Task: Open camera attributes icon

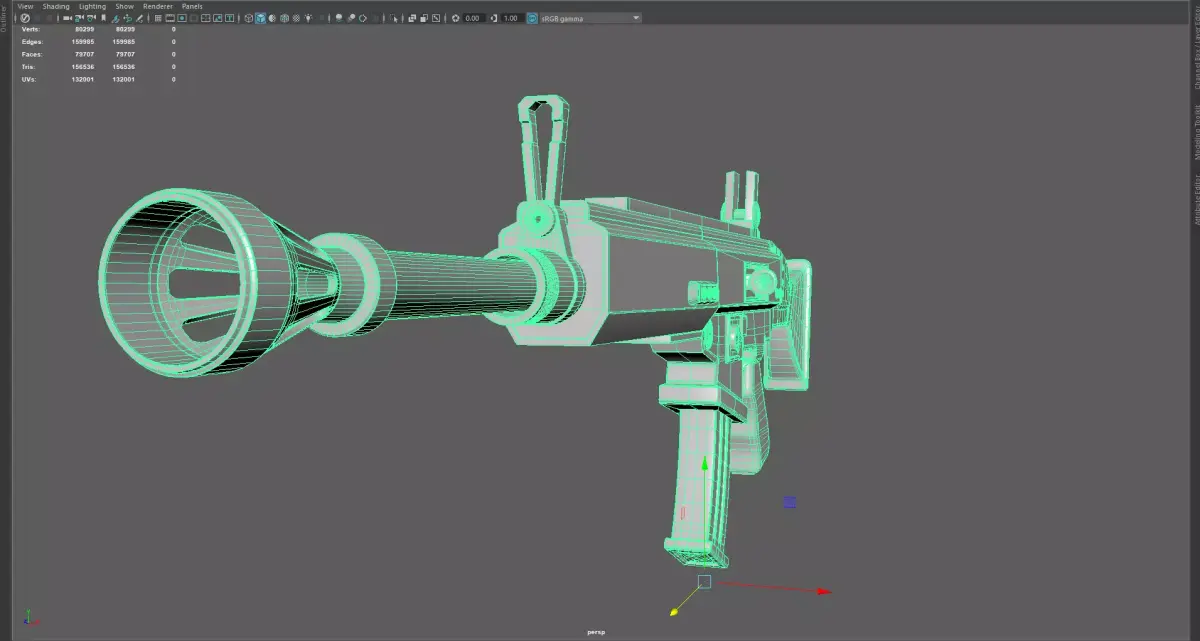Action: (x=91, y=18)
